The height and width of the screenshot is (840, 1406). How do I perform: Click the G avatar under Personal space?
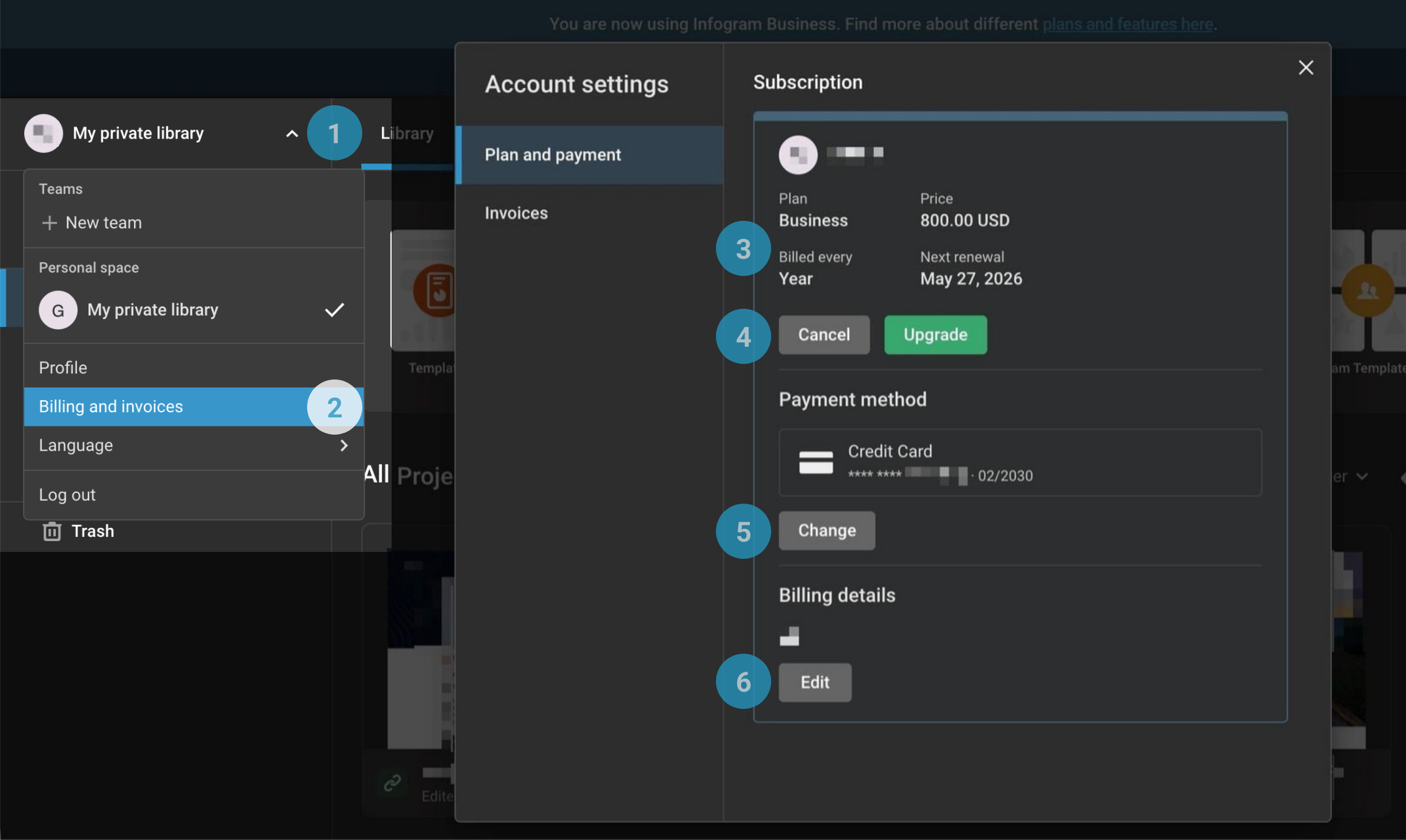[58, 309]
